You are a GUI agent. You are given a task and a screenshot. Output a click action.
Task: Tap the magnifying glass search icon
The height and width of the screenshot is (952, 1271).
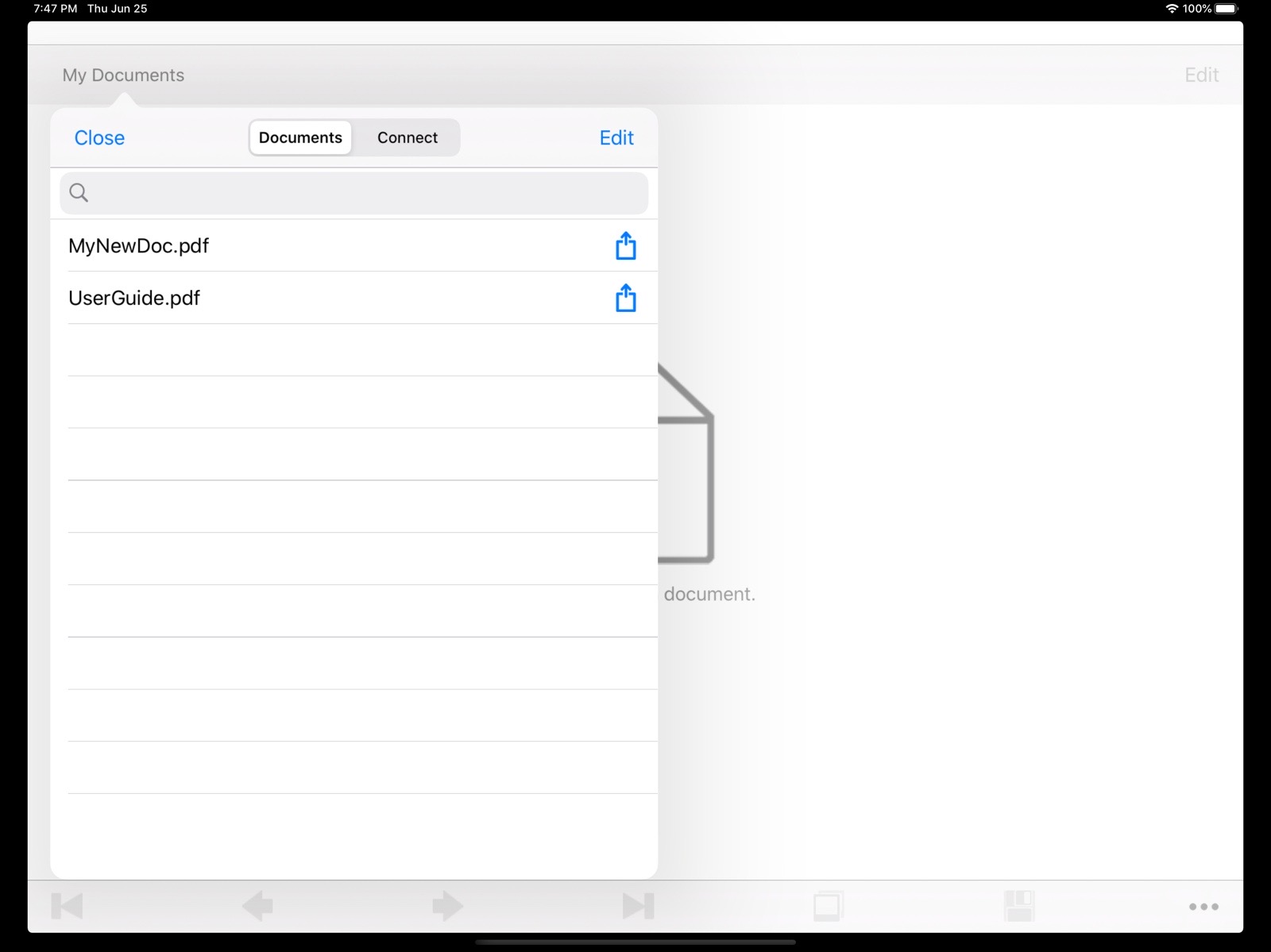(x=79, y=192)
